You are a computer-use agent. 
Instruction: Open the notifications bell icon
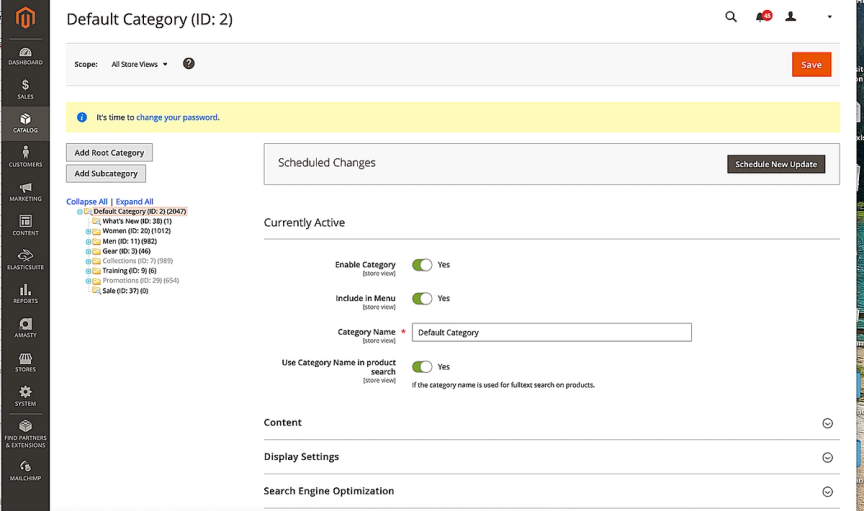click(x=762, y=17)
